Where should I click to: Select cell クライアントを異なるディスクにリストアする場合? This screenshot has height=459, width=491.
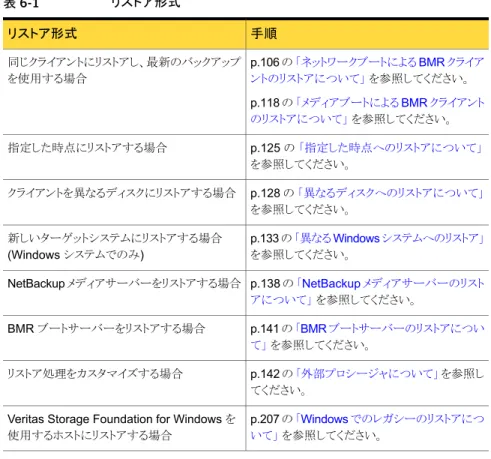[124, 202]
